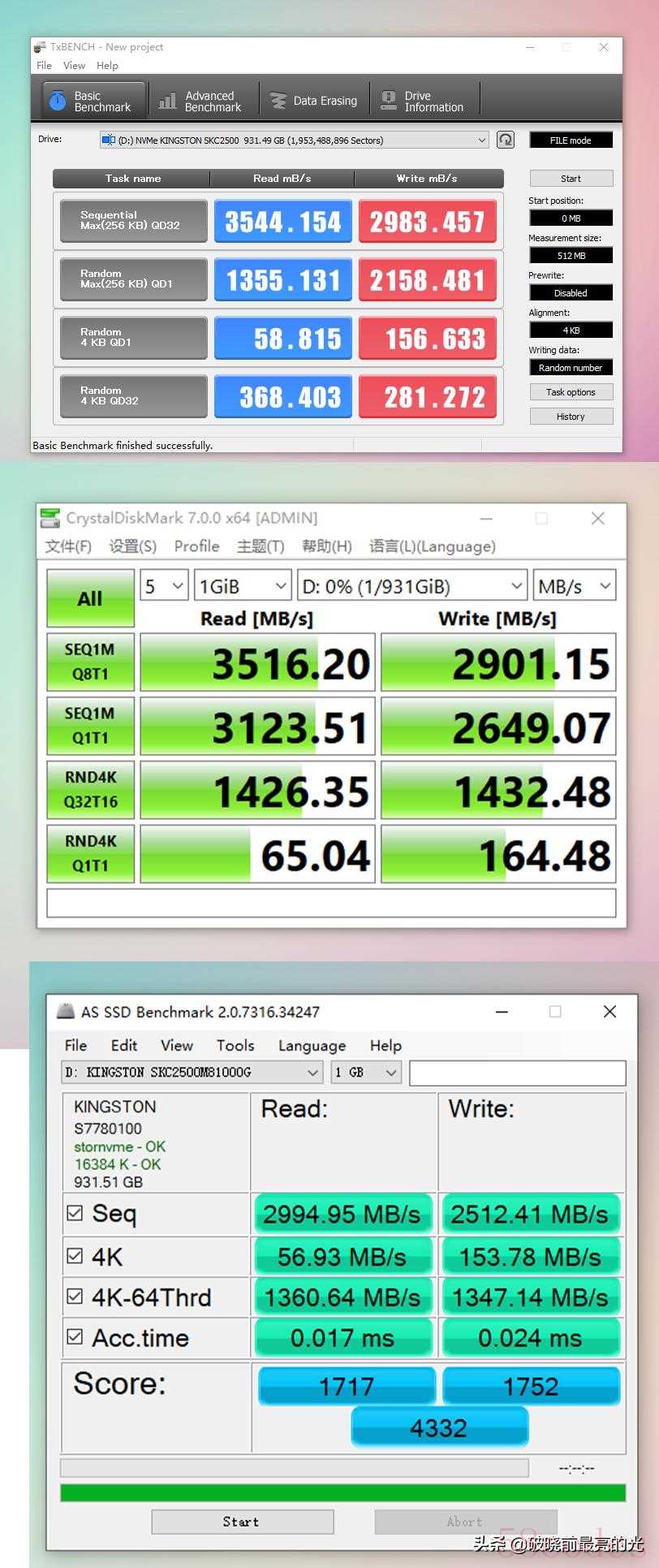
Task: Open CrystalDiskMark 设置(S) menu
Action: click(133, 546)
